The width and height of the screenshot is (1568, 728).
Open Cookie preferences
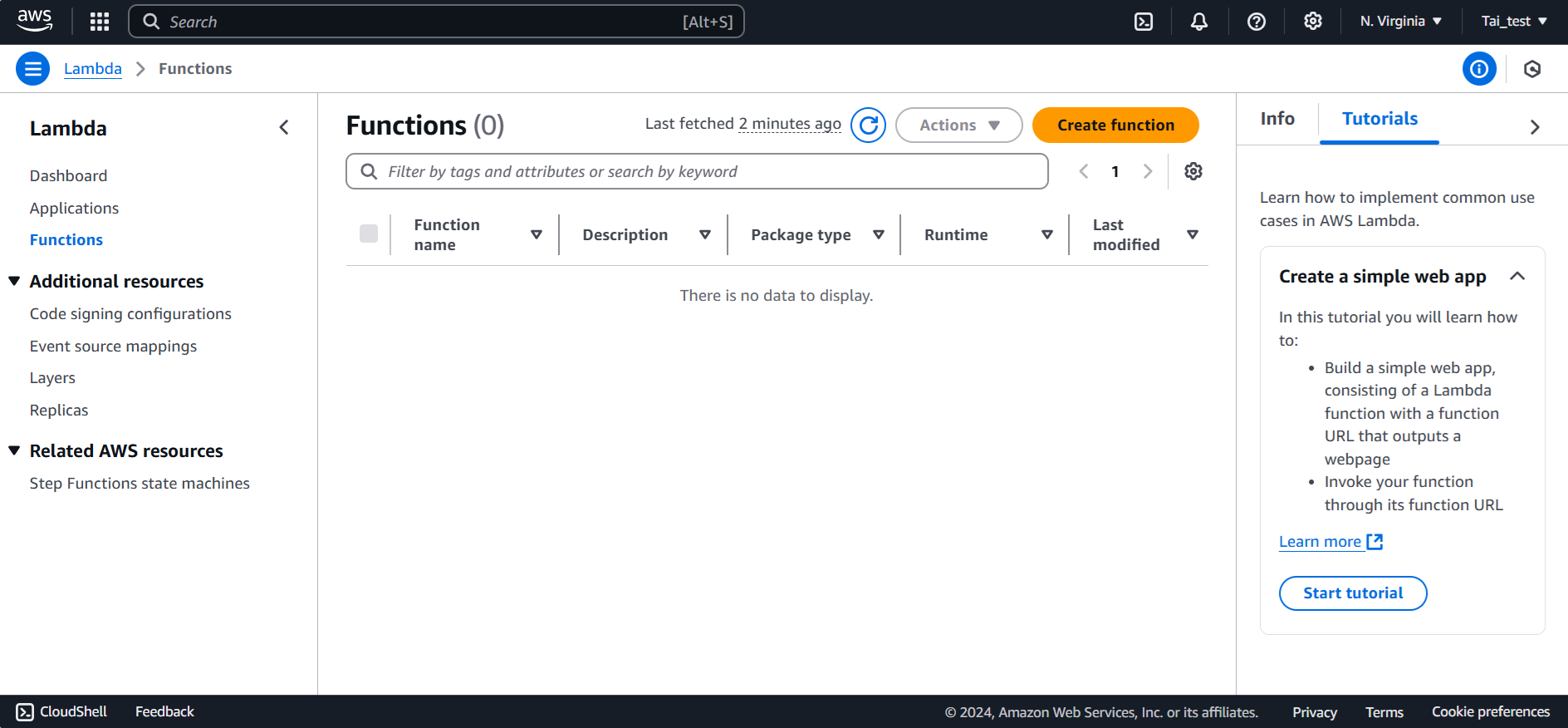point(1491,712)
